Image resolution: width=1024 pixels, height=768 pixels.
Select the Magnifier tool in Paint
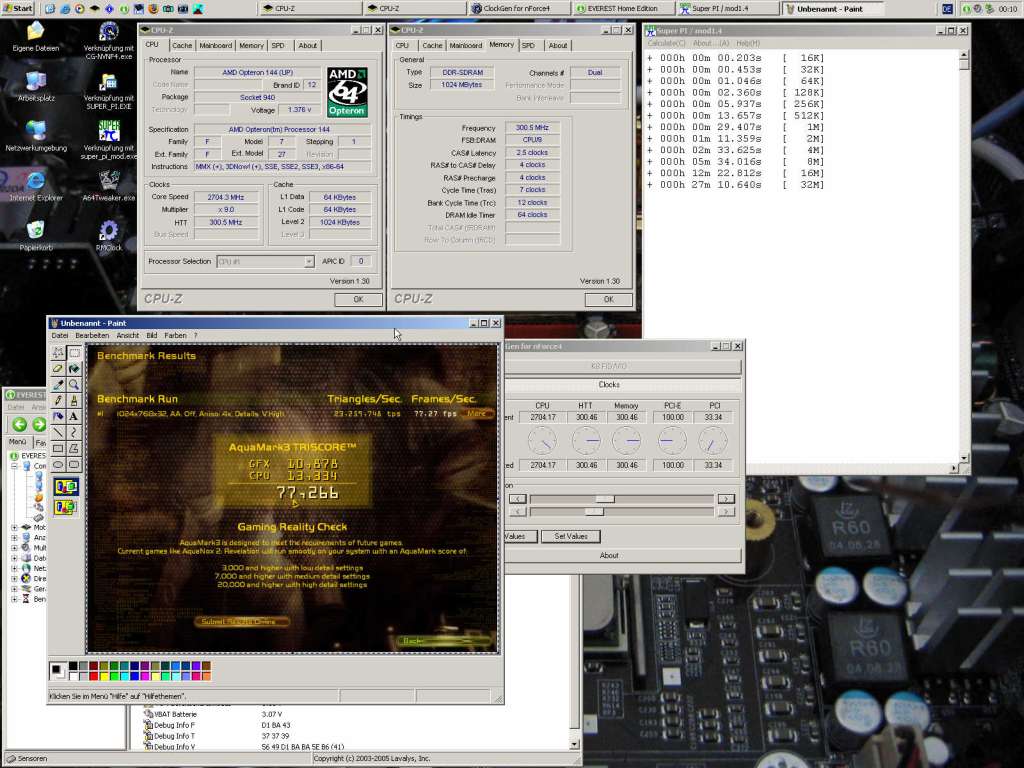point(74,384)
